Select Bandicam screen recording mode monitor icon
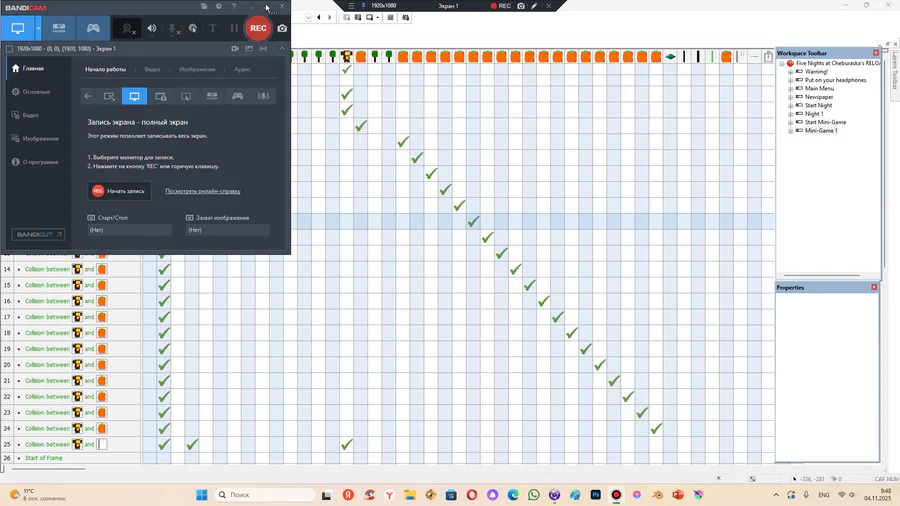The height and width of the screenshot is (506, 900). tap(18, 28)
